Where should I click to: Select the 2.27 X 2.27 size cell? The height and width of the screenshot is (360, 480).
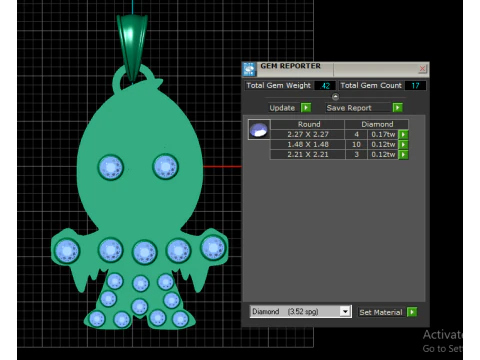coord(308,135)
